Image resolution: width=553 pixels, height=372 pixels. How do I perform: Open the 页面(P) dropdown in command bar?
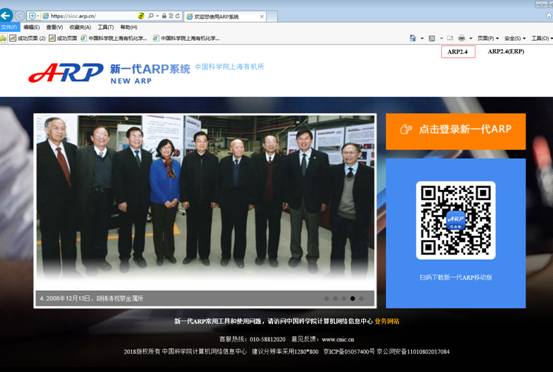[x=488, y=38]
